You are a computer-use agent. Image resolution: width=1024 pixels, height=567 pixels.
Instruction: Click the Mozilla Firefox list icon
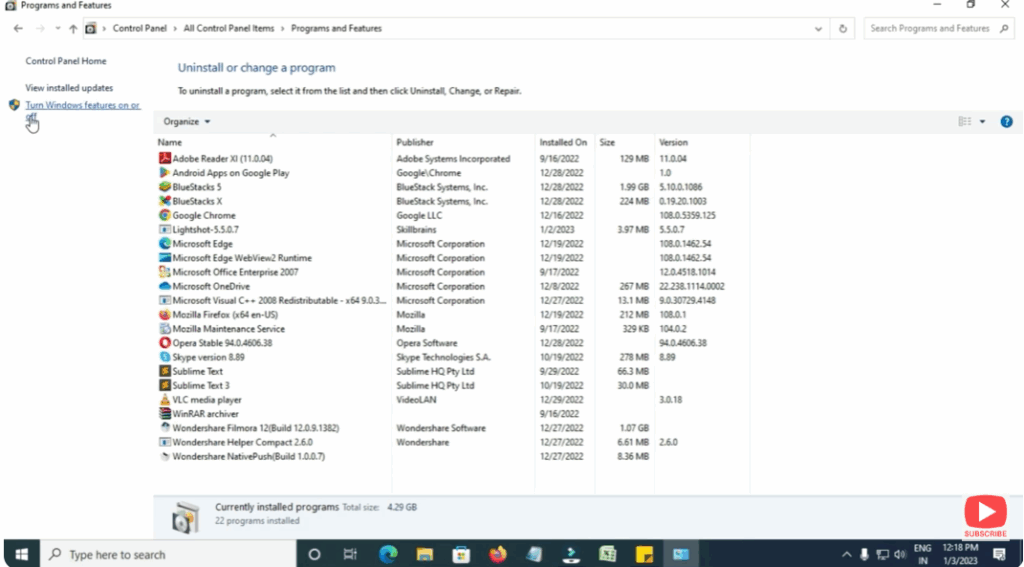165,314
